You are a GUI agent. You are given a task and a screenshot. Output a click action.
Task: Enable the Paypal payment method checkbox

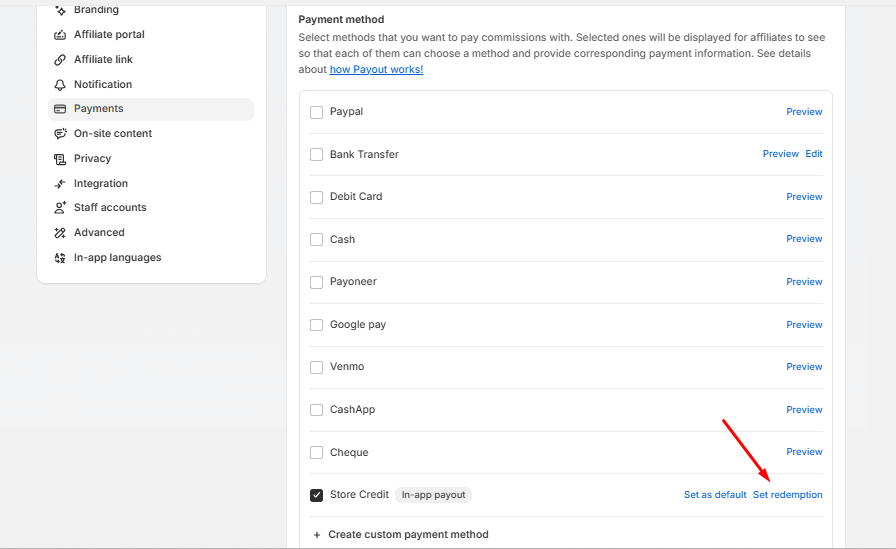click(x=316, y=112)
